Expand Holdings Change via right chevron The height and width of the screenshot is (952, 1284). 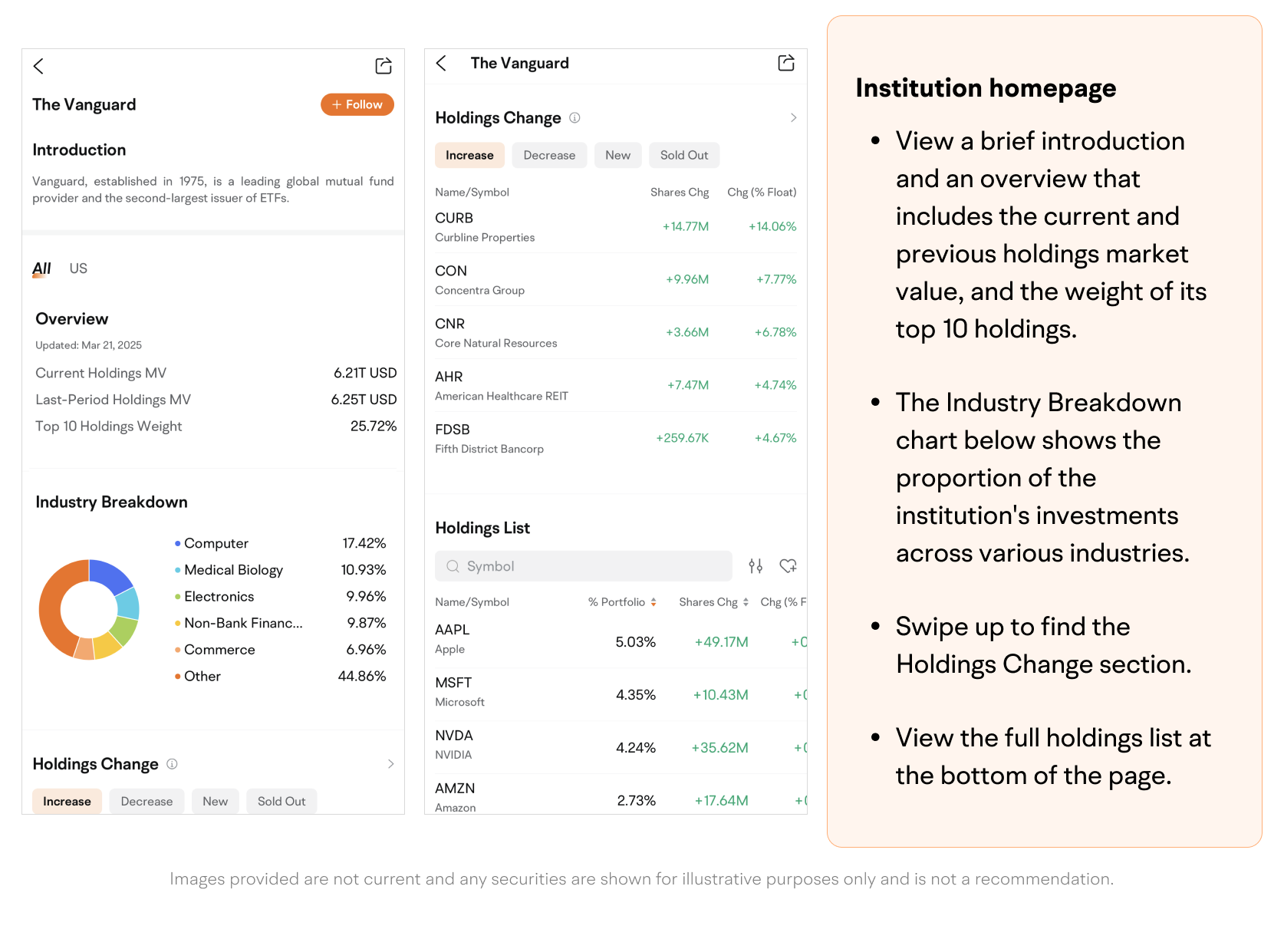point(793,118)
